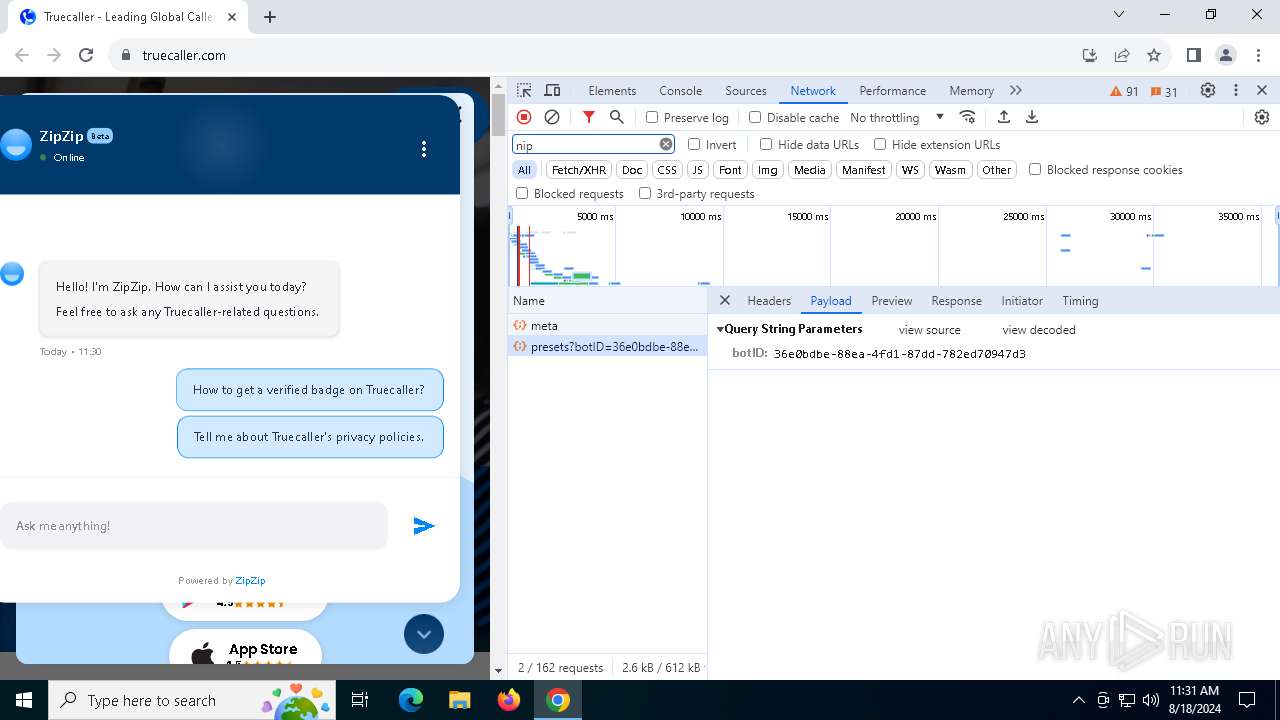Filter requests by Fetch/XHR
This screenshot has width=1280, height=720.
pos(579,170)
